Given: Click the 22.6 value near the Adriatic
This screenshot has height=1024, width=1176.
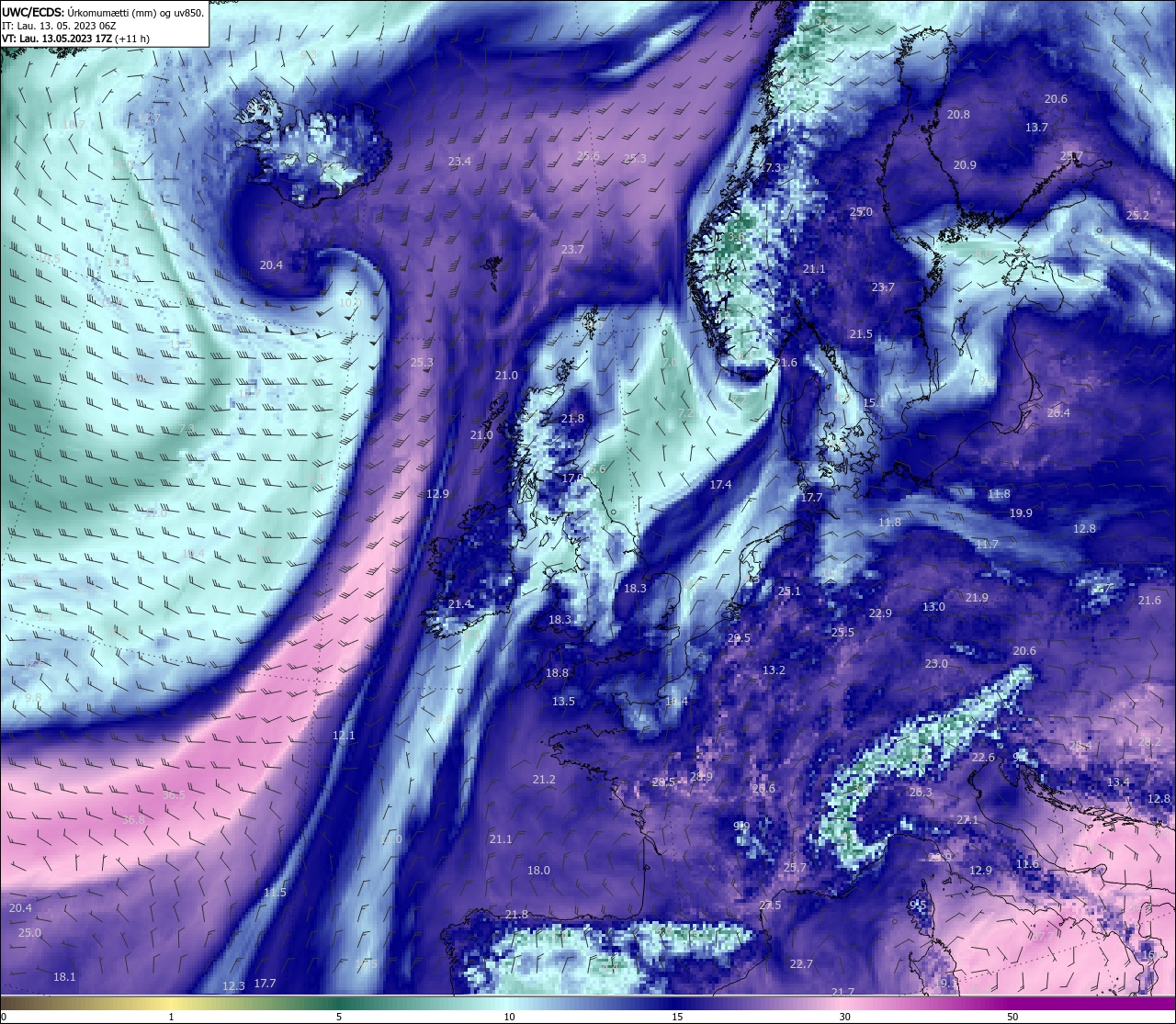Looking at the screenshot, I should (x=983, y=758).
